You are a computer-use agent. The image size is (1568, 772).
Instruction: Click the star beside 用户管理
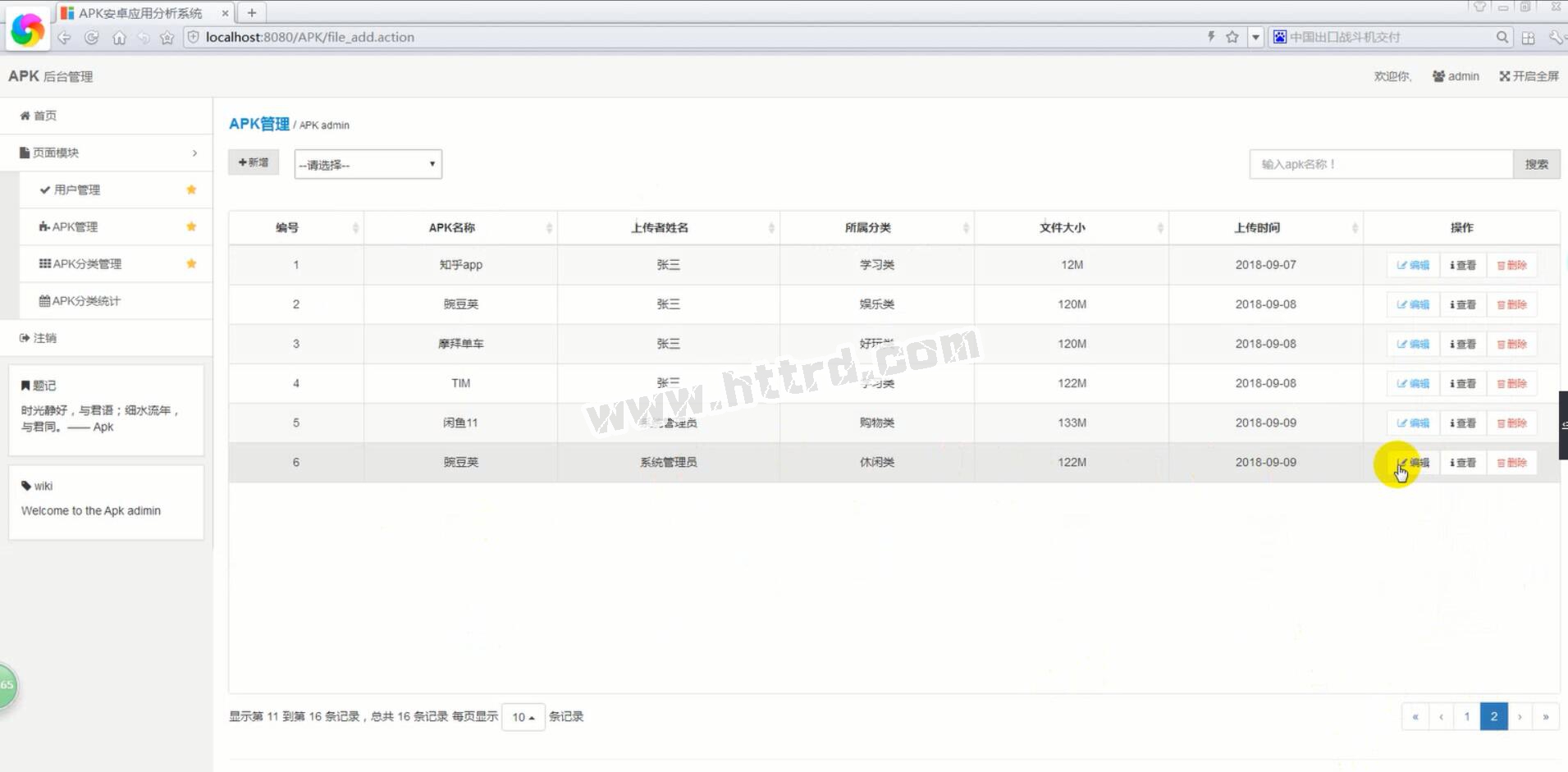tap(191, 190)
